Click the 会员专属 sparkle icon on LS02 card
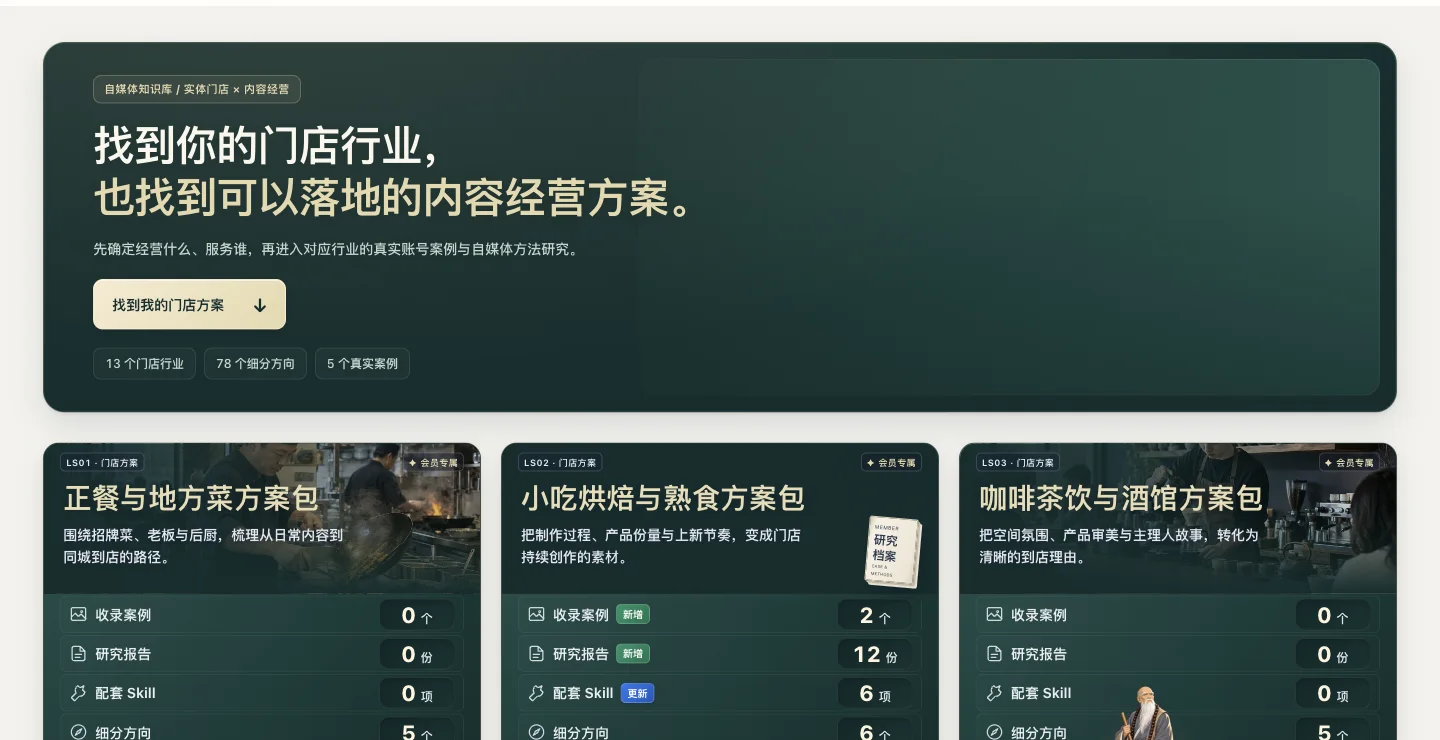This screenshot has height=740, width=1440. pyautogui.click(x=871, y=463)
